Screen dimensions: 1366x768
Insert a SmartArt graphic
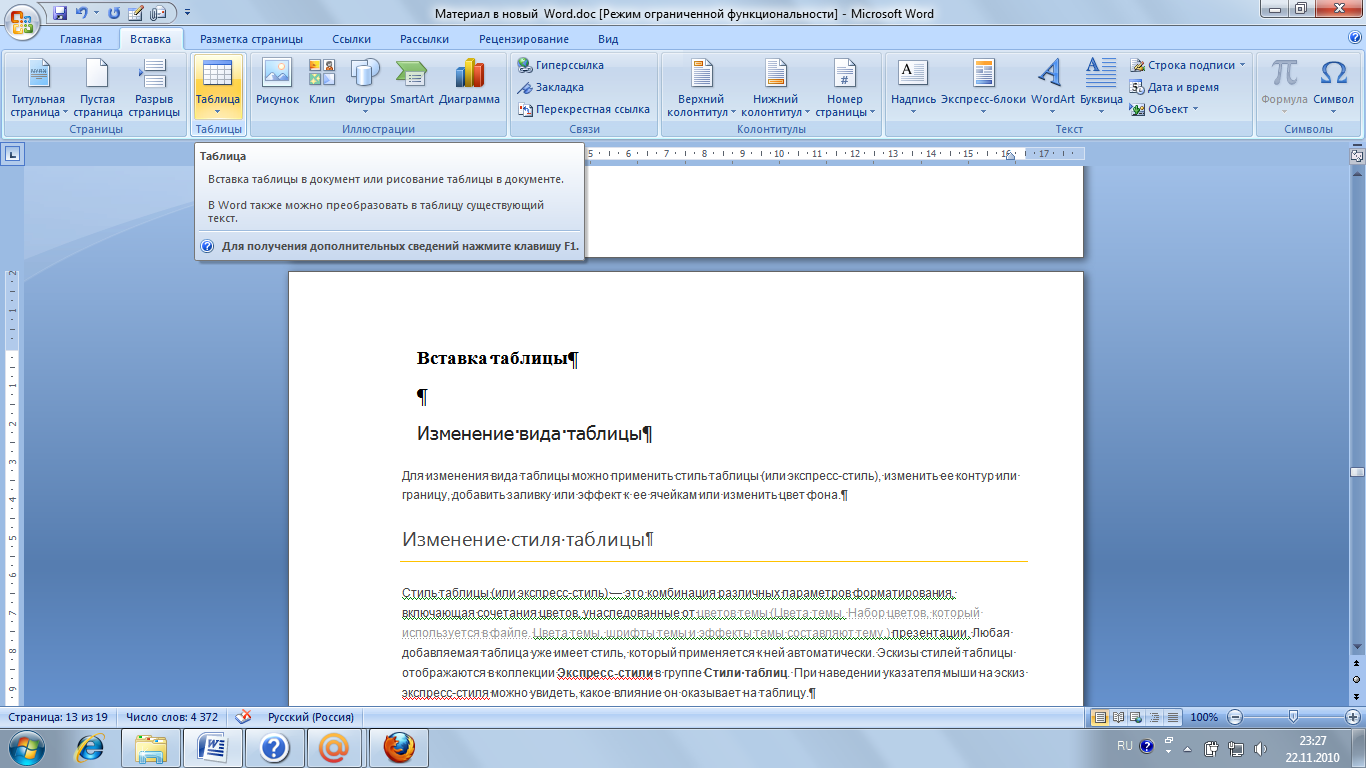pyautogui.click(x=412, y=82)
